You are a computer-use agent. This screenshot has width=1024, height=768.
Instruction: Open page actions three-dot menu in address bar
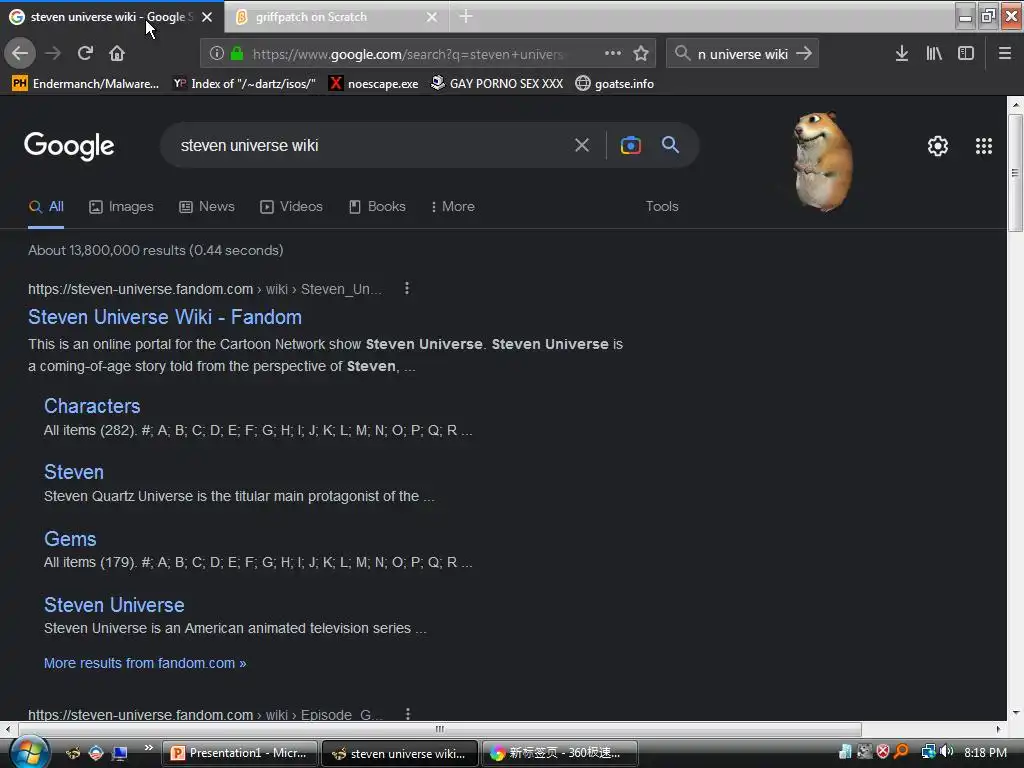tap(613, 53)
